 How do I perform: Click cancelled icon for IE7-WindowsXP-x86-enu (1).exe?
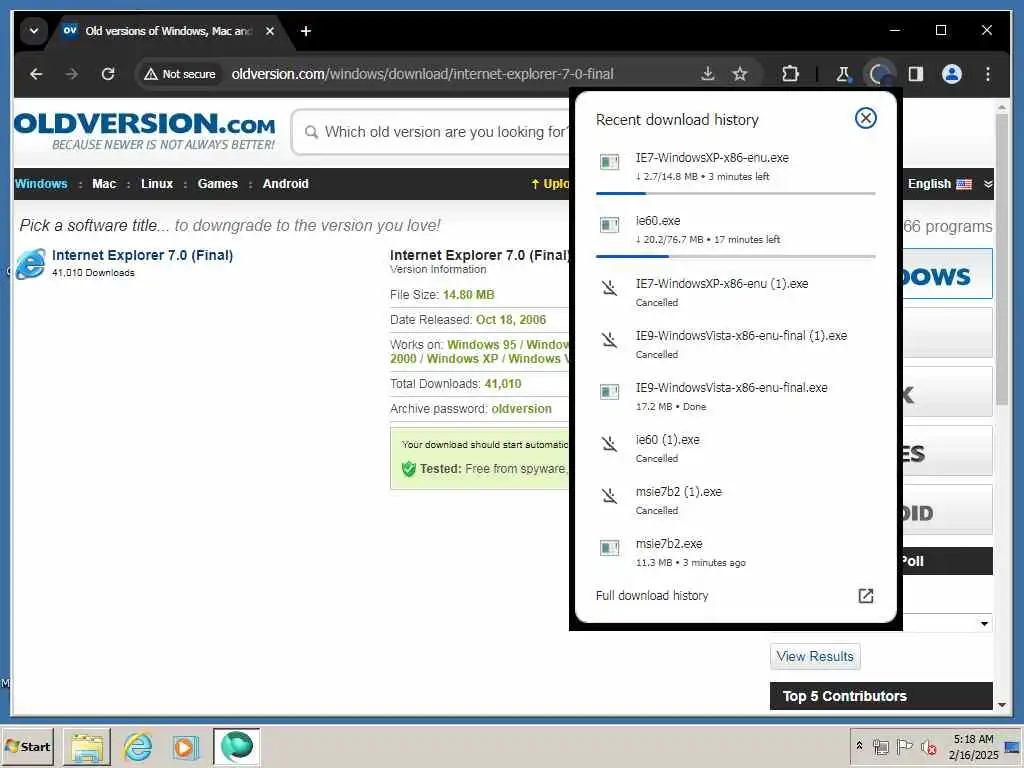point(609,287)
